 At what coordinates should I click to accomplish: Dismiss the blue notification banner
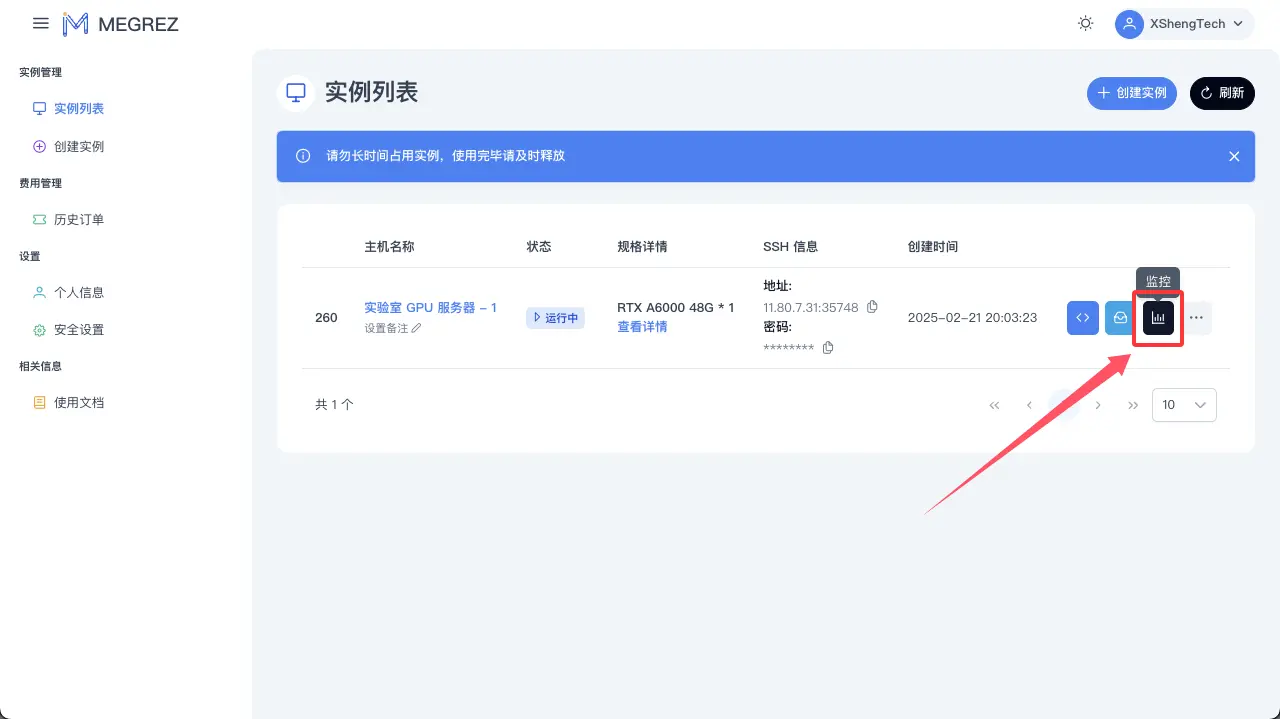click(1234, 156)
